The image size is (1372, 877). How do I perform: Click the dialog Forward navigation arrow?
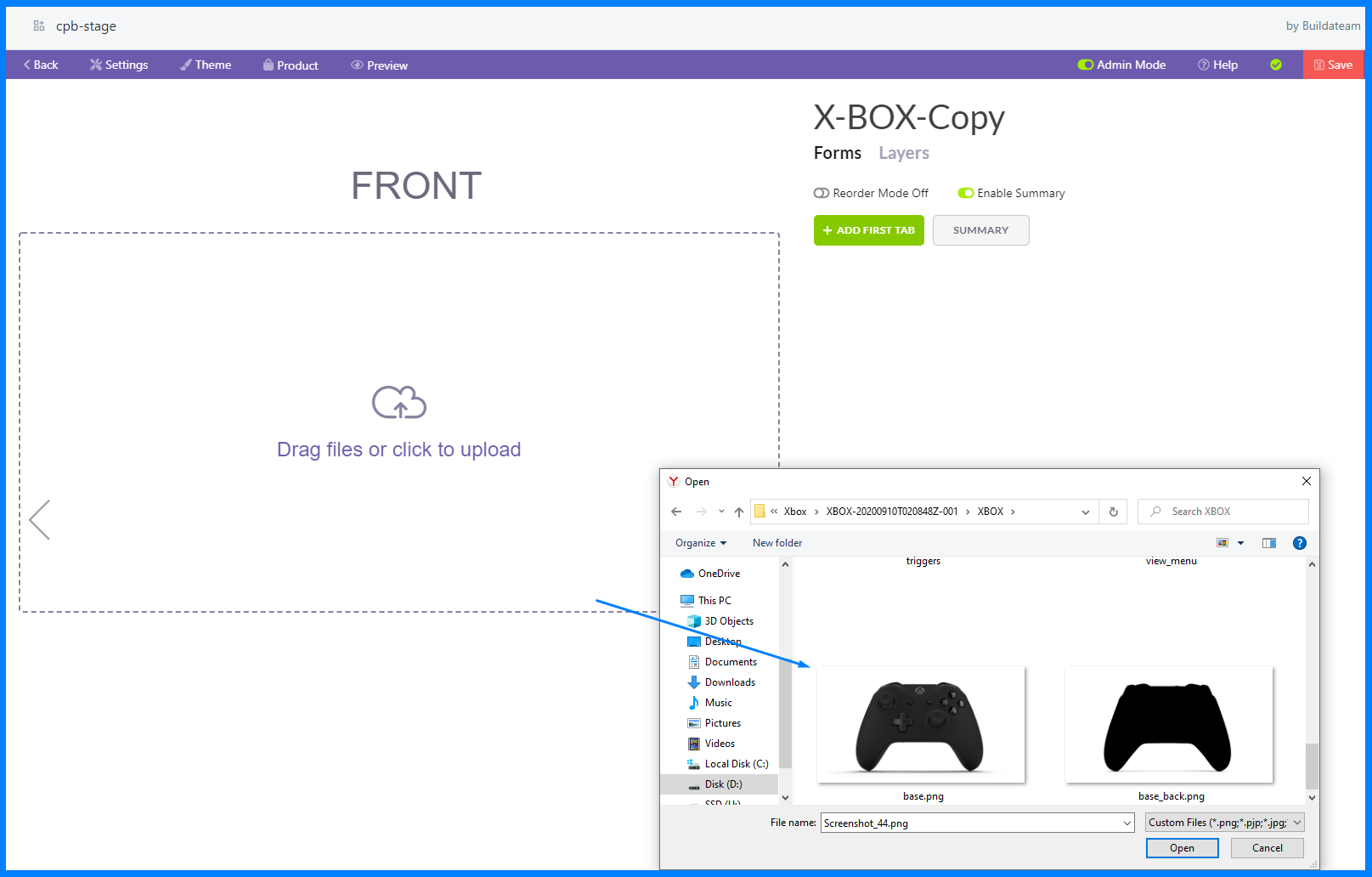tap(701, 512)
